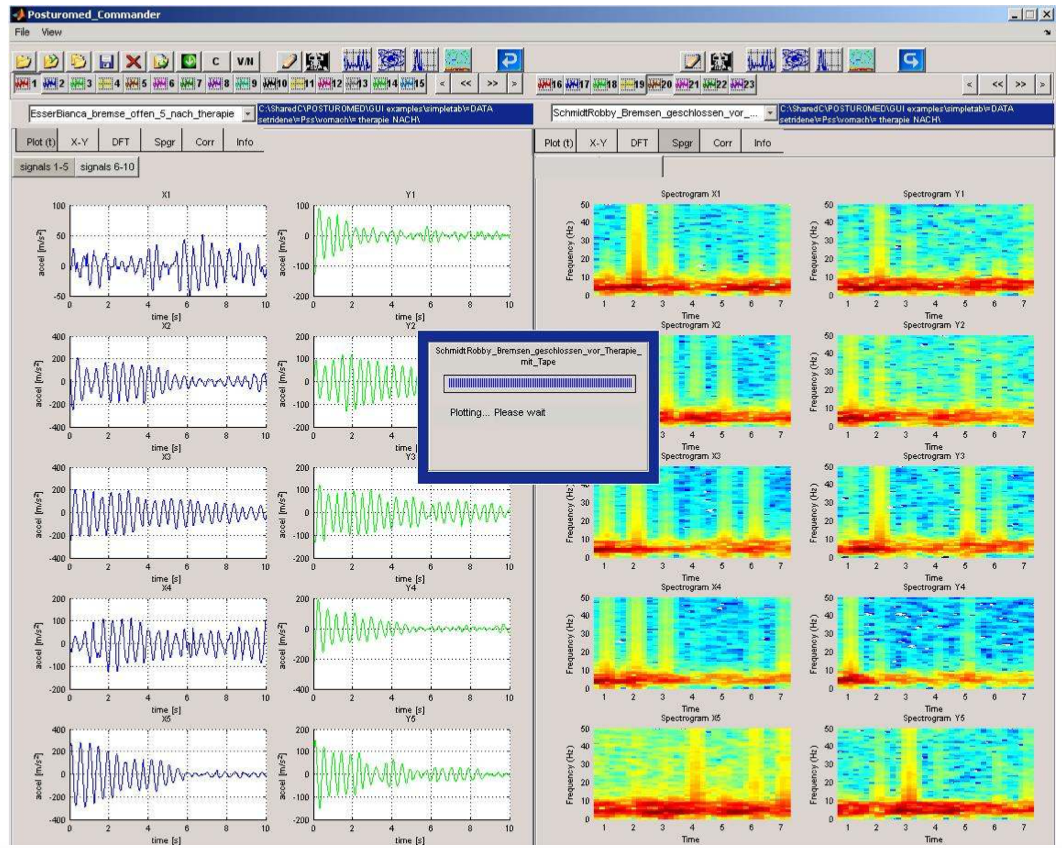
Task: Open the SchmidtRobby file dropdown
Action: click(x=770, y=114)
